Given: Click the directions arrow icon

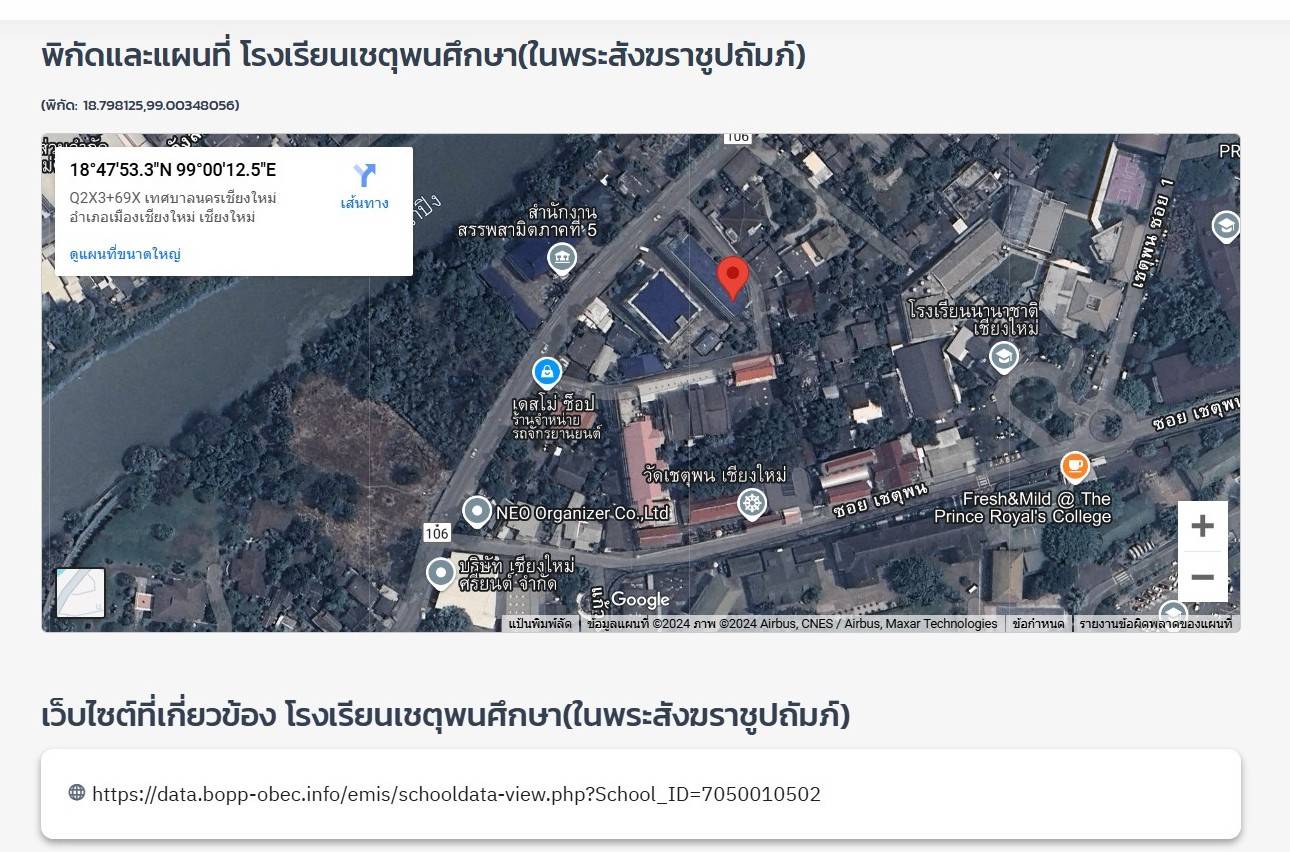Looking at the screenshot, I should click(364, 176).
